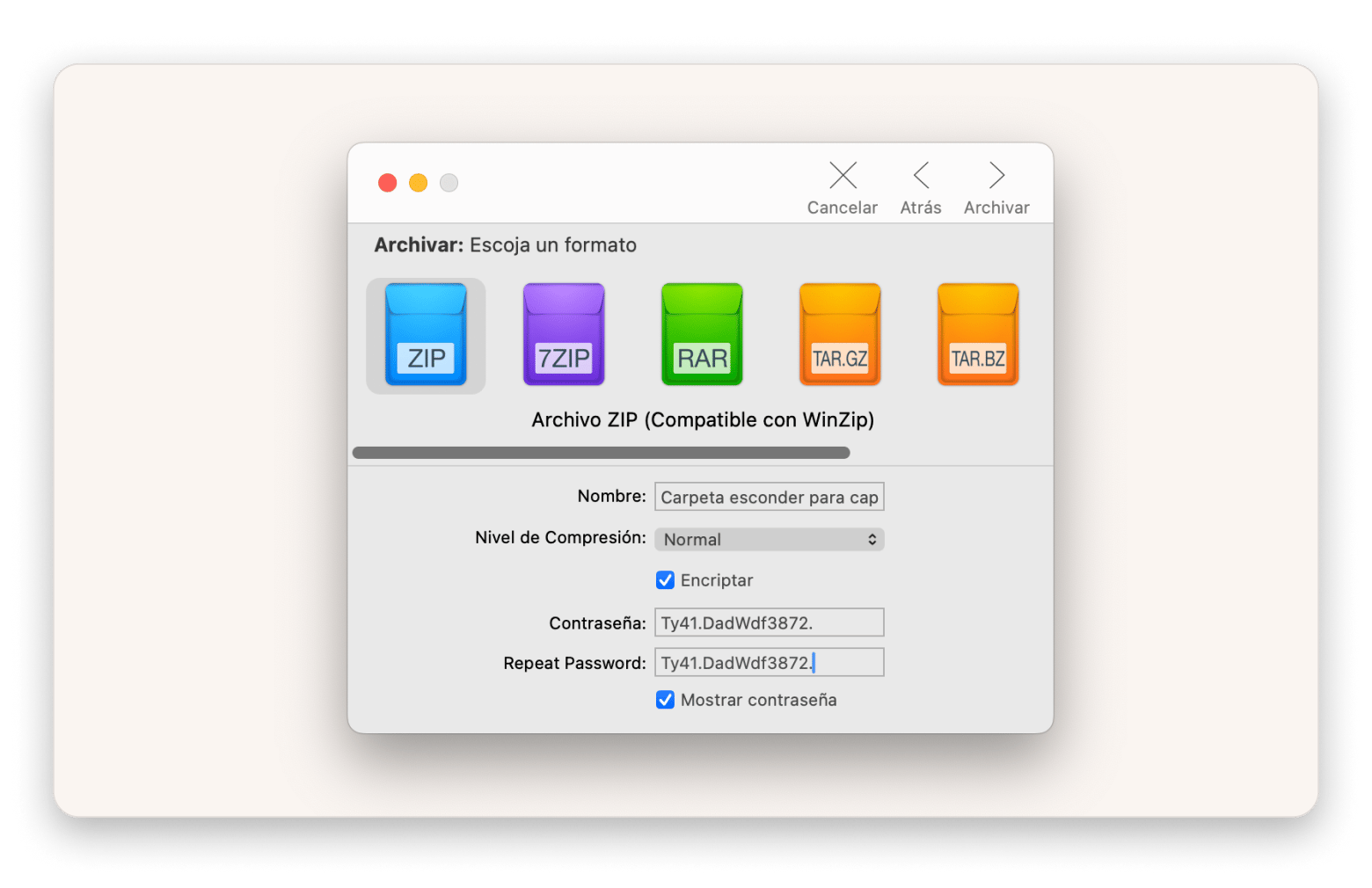Click the Nombre text field

point(769,498)
